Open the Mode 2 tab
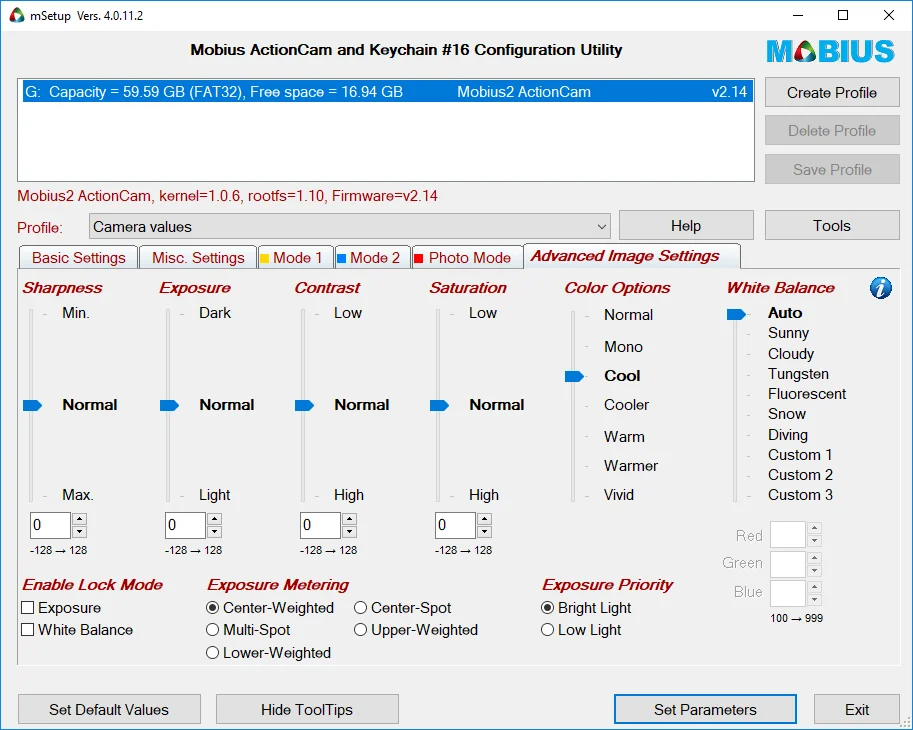Screen dimensions: 913x730 [x=373, y=257]
